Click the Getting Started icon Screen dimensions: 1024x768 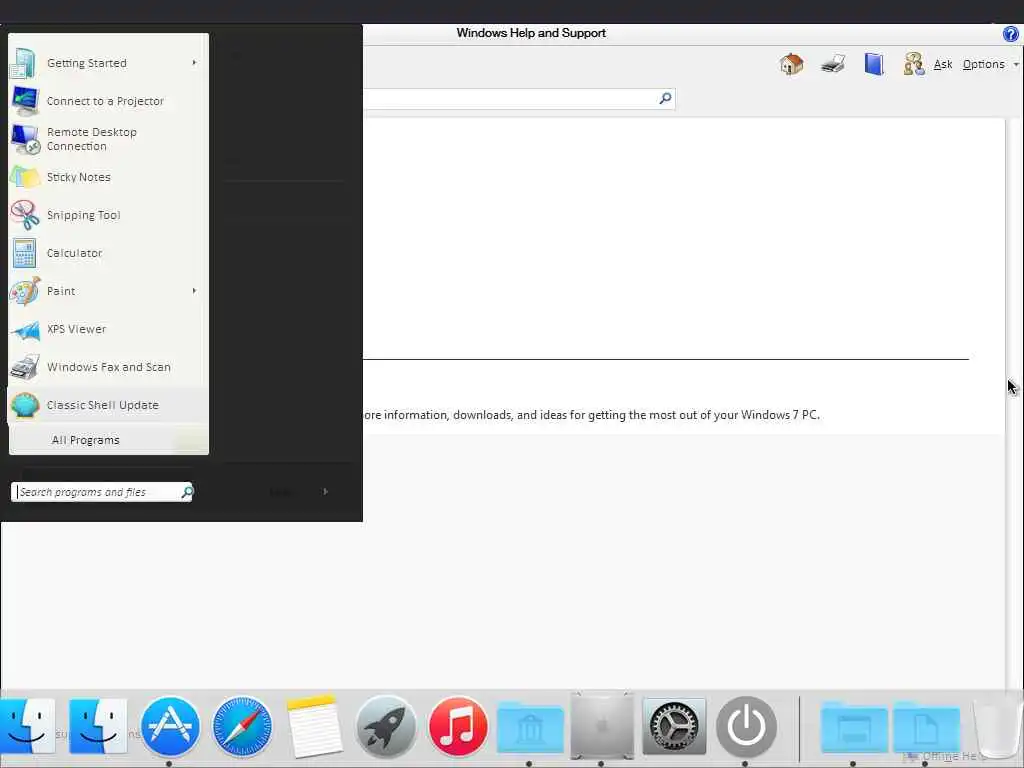coord(25,64)
